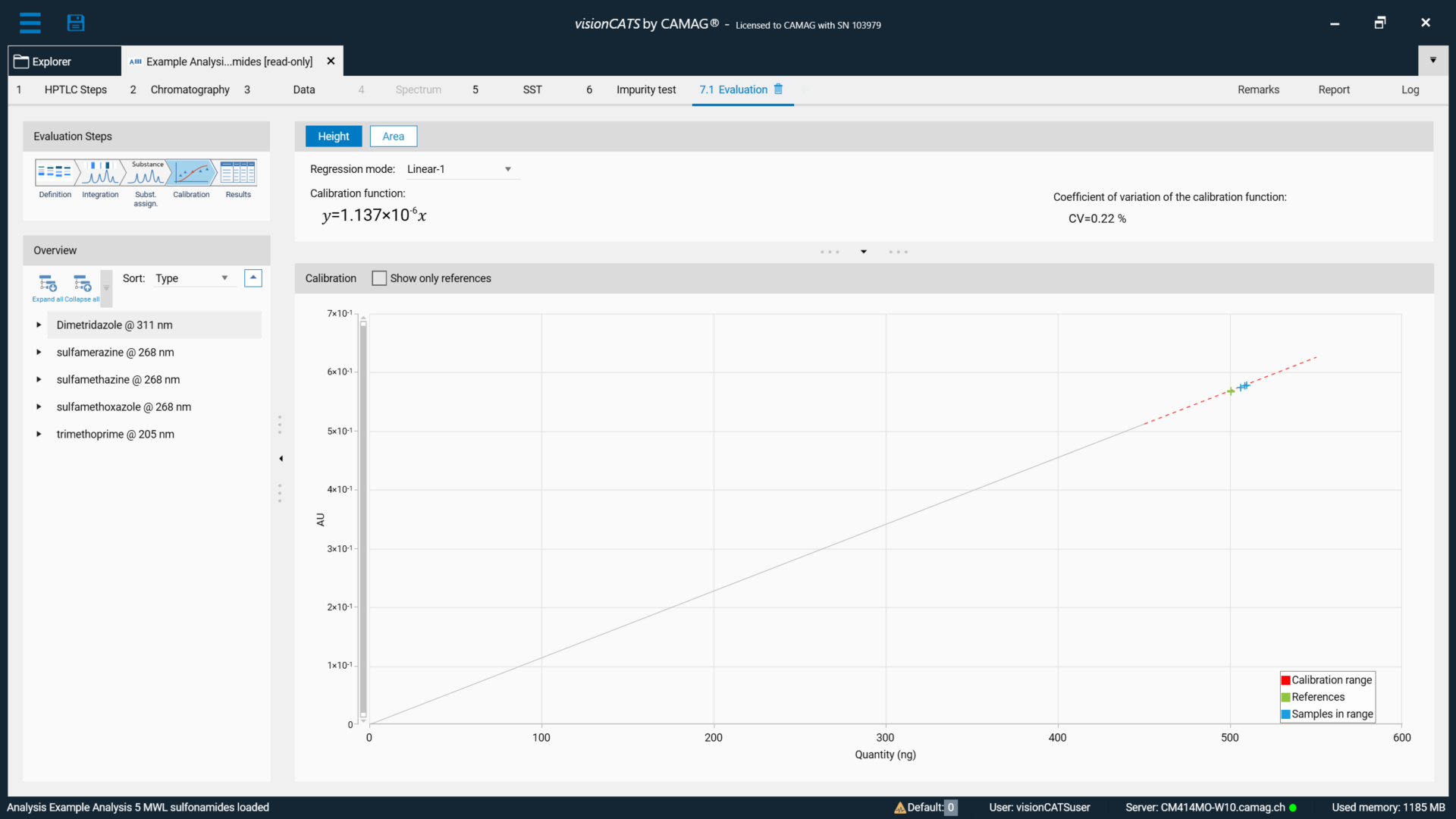
Task: Click the Expand all icon in Overview
Action: click(48, 284)
